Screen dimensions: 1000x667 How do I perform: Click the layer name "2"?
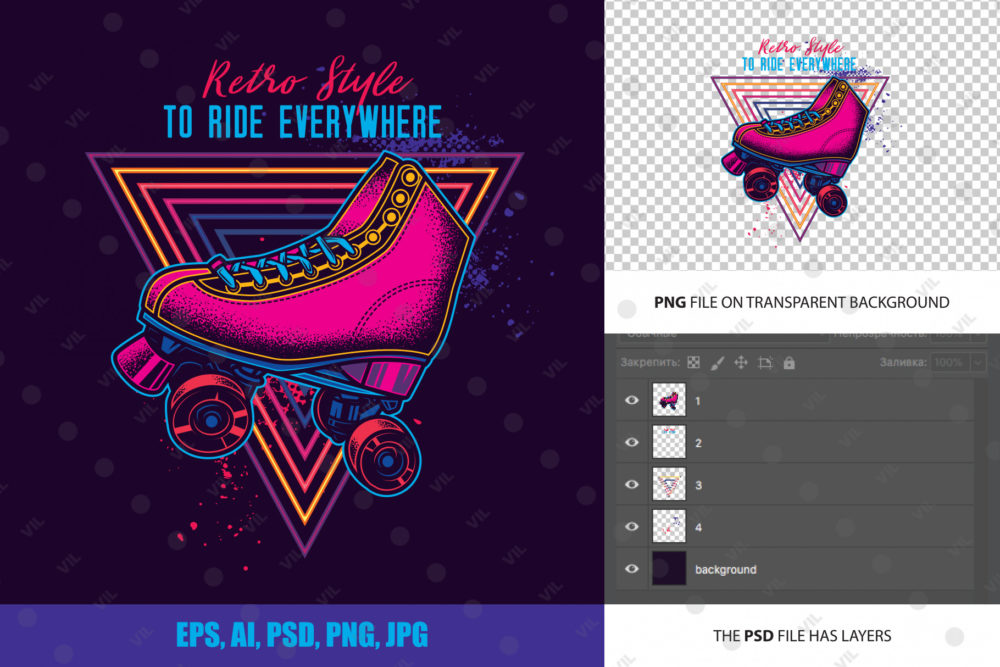click(x=698, y=443)
